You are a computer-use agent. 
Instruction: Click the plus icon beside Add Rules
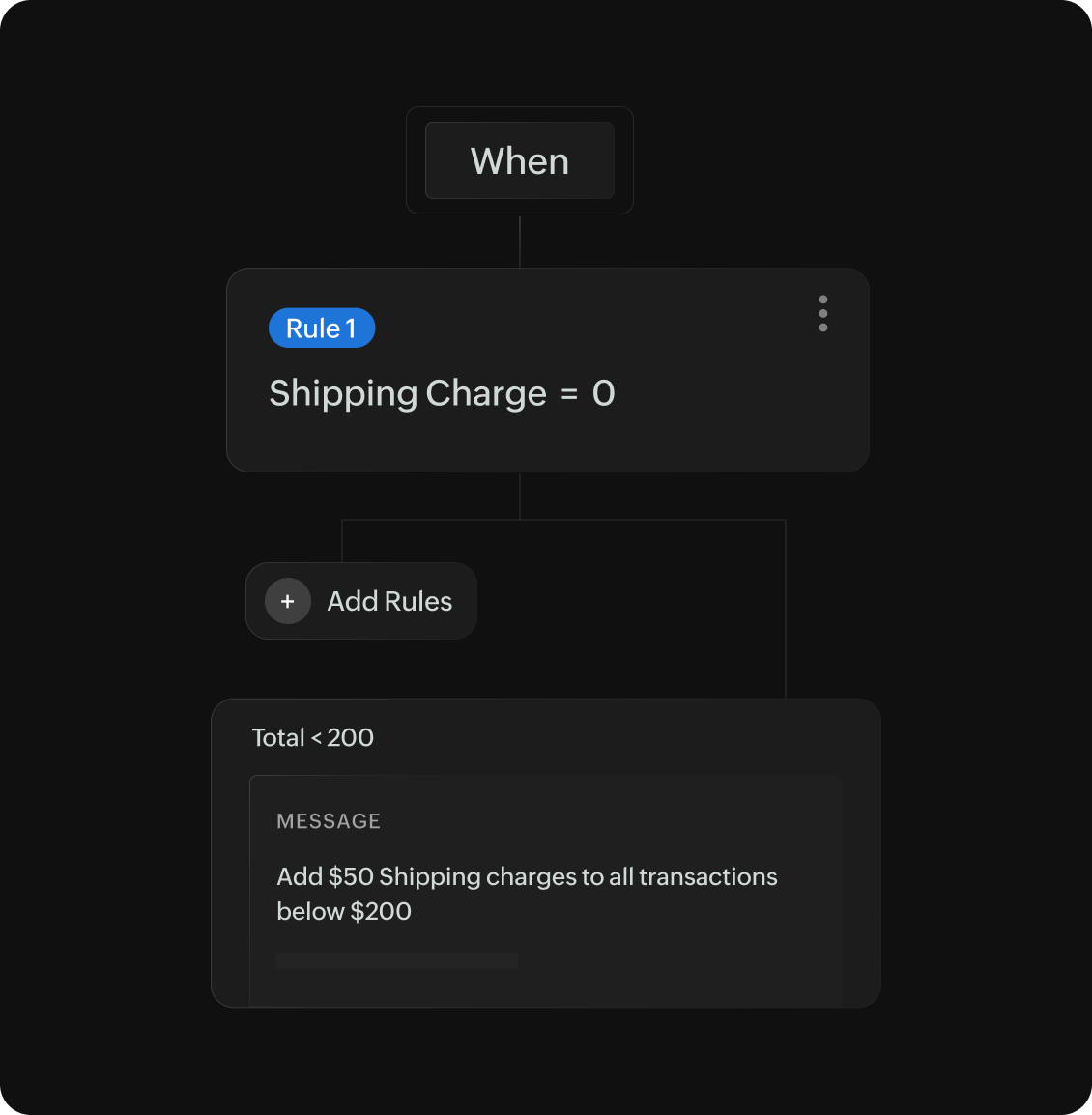(x=288, y=601)
